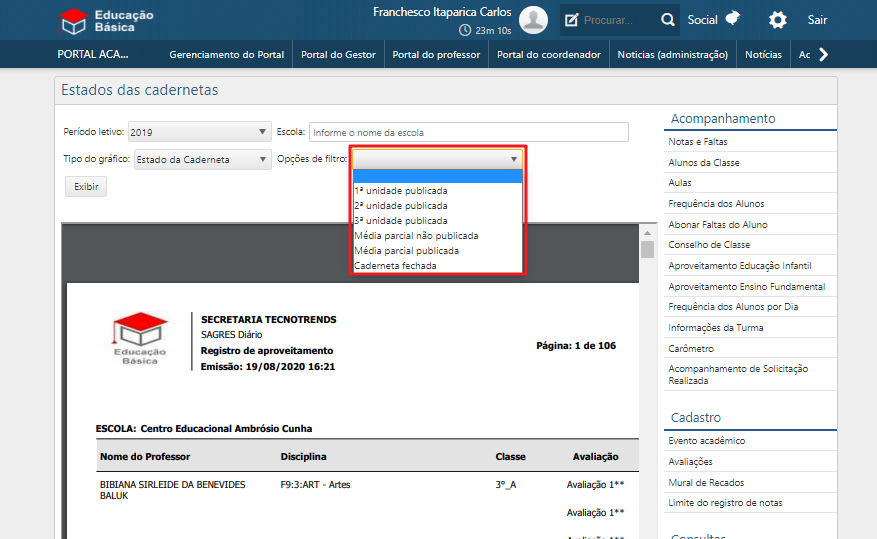Image resolution: width=877 pixels, height=539 pixels.
Task: Select the blank filter option
Action: 437,176
